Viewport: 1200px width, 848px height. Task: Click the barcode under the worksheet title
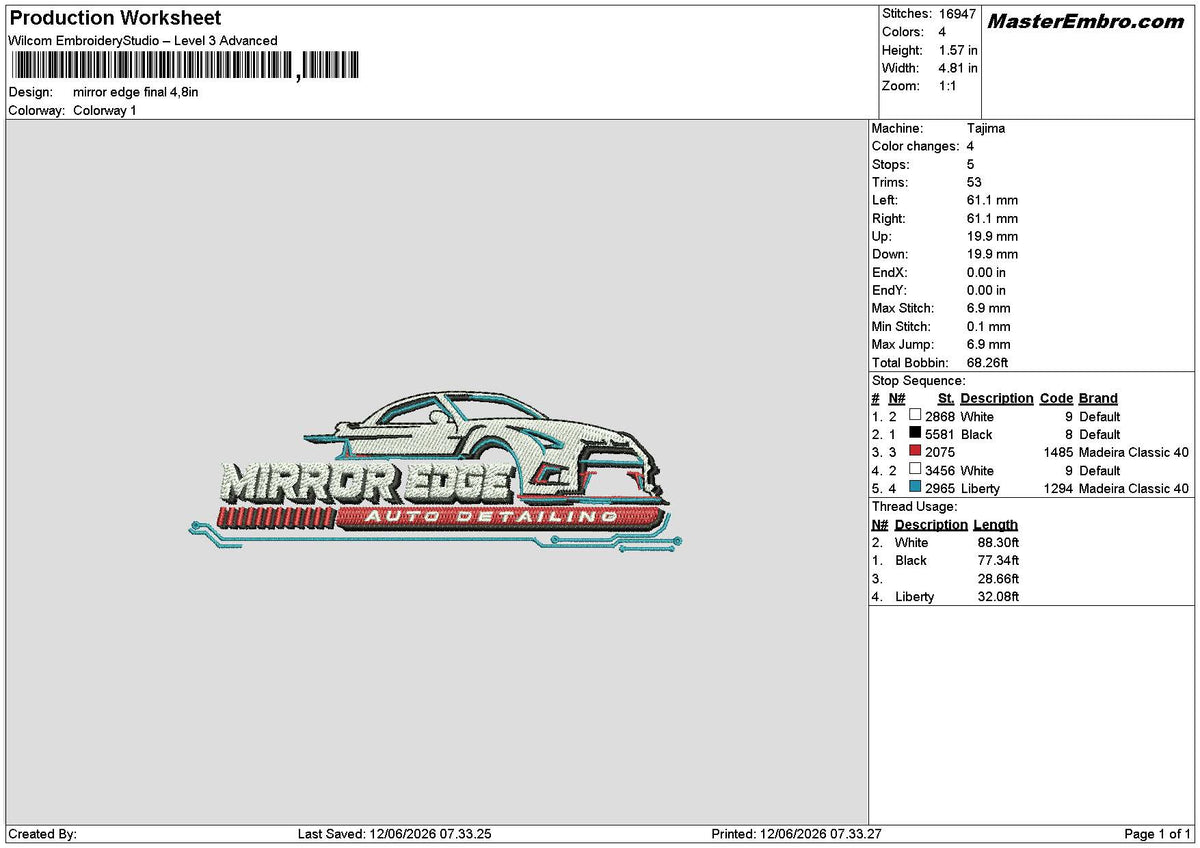185,66
